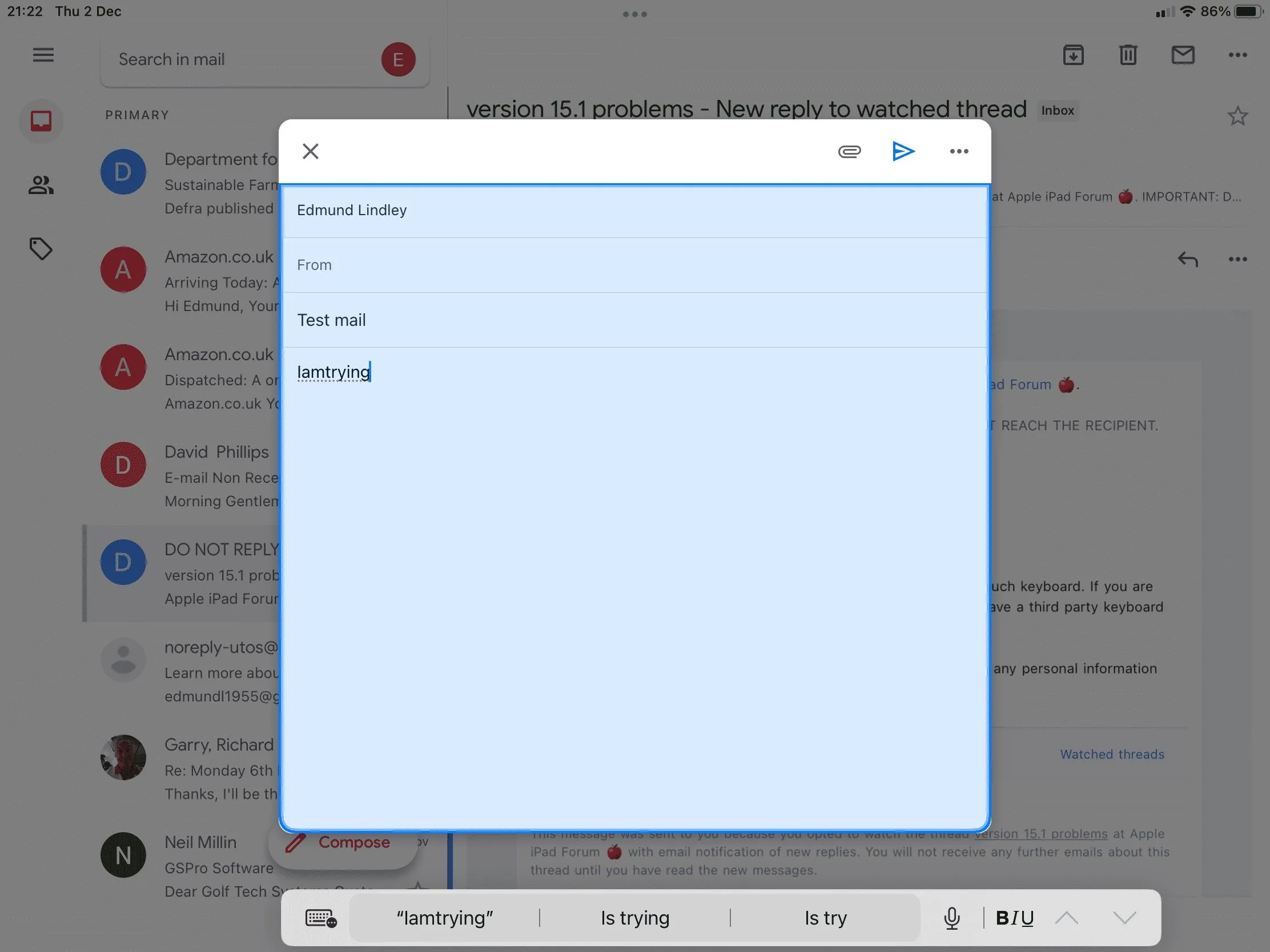Open compose options three-dot menu
This screenshot has width=1270, height=952.
958,151
